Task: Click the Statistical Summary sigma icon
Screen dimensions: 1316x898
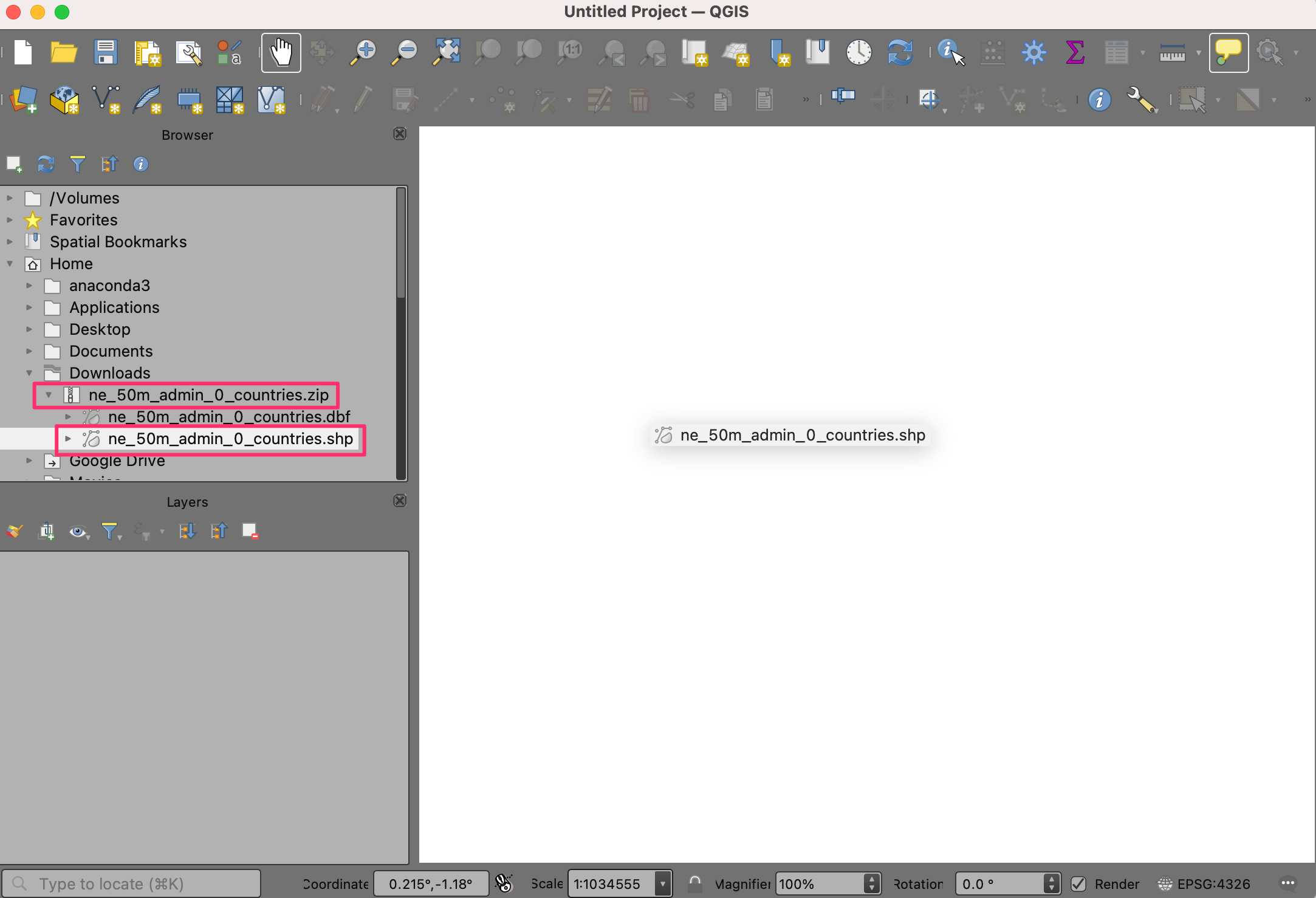Action: point(1074,53)
